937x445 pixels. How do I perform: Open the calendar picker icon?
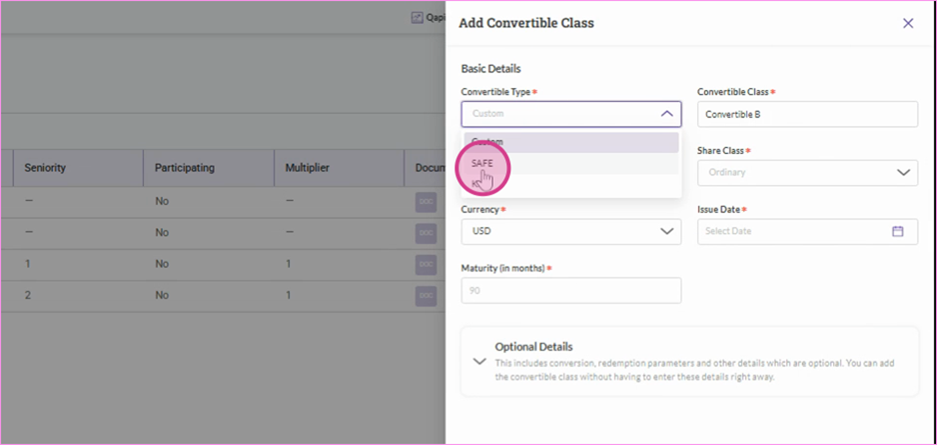(x=898, y=231)
